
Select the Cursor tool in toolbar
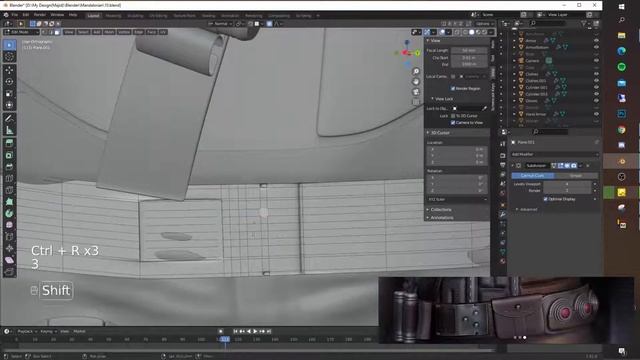[9, 57]
